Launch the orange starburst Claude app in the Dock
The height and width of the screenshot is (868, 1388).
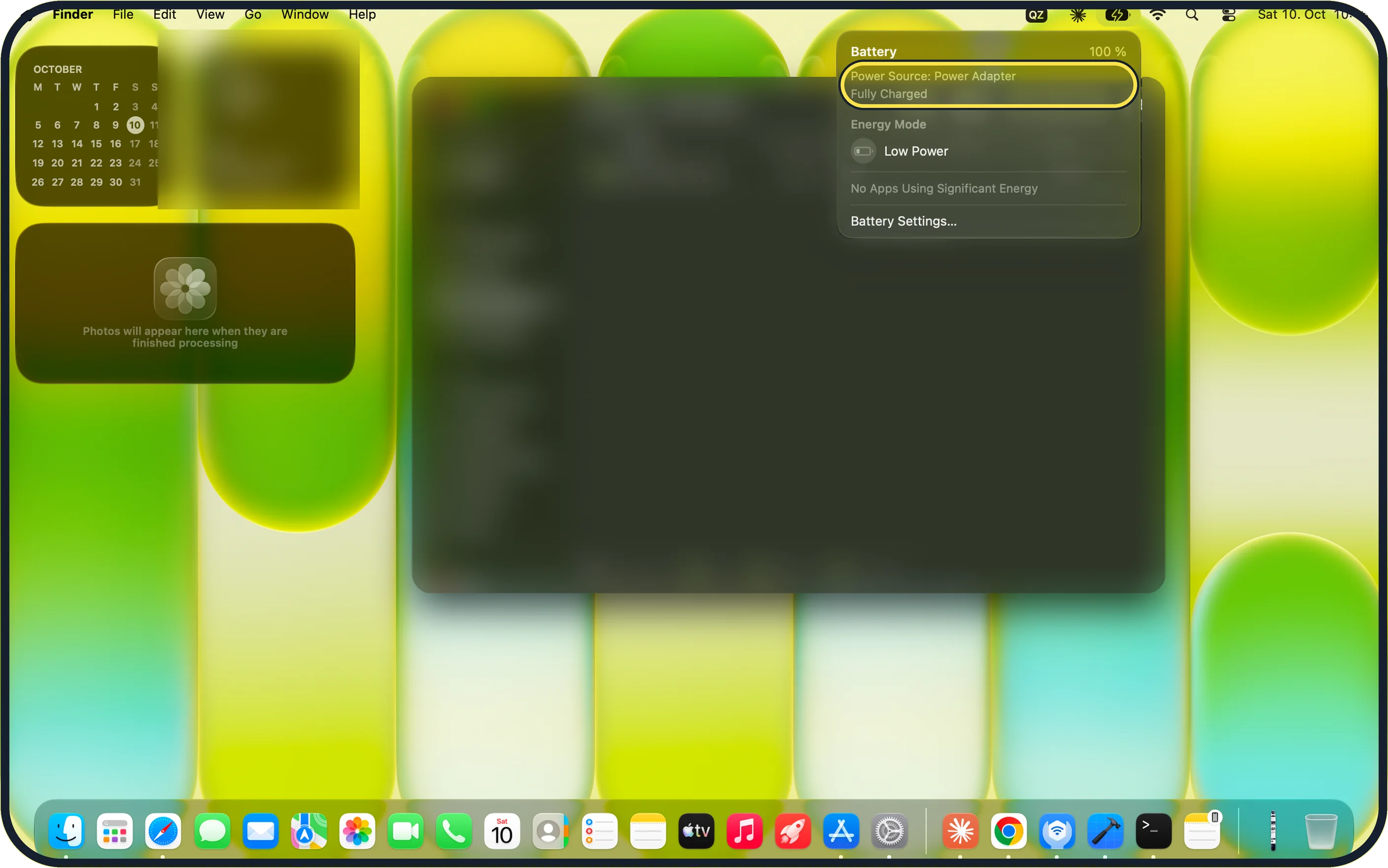point(960,831)
